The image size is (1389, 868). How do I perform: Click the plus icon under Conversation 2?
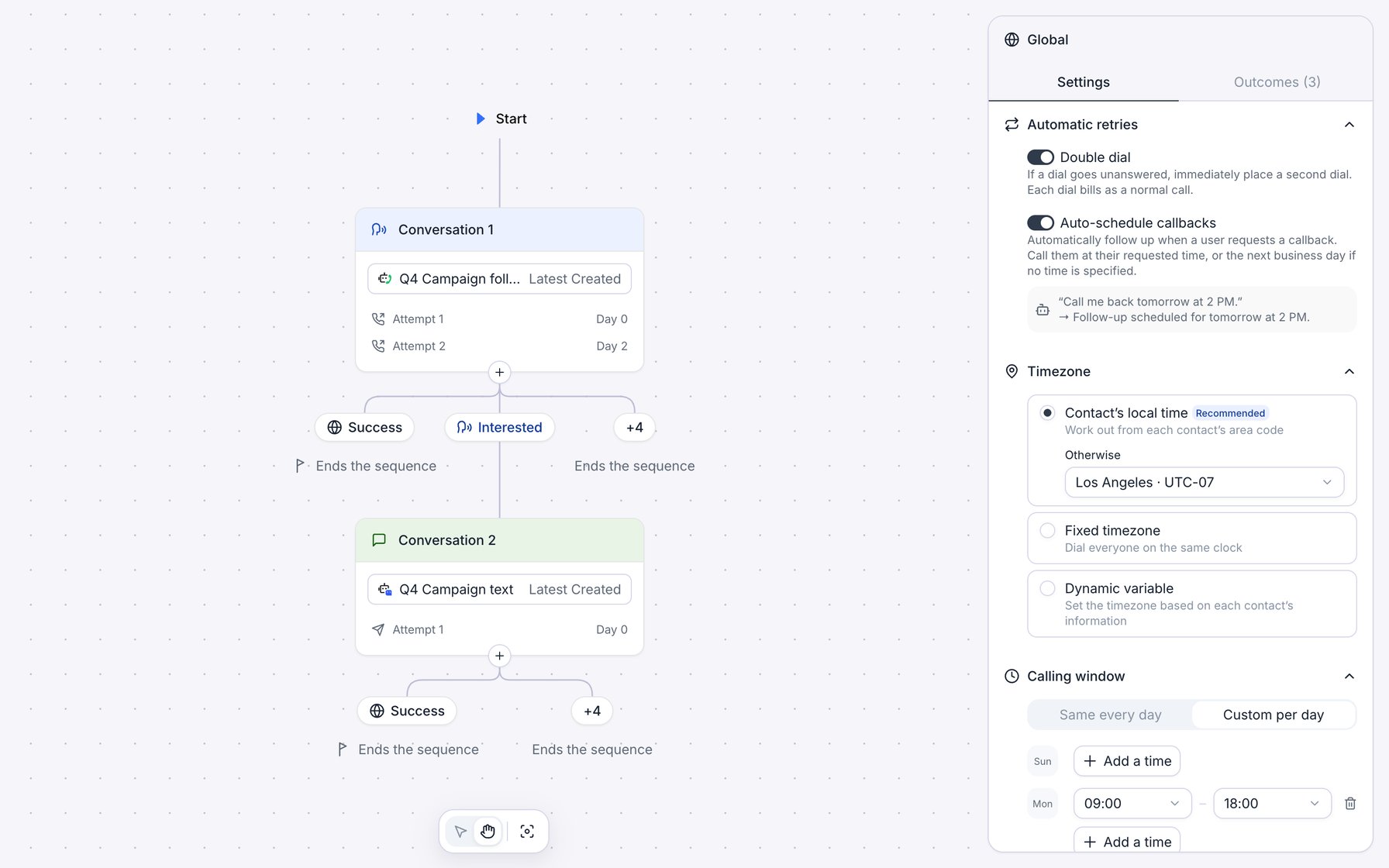(500, 656)
